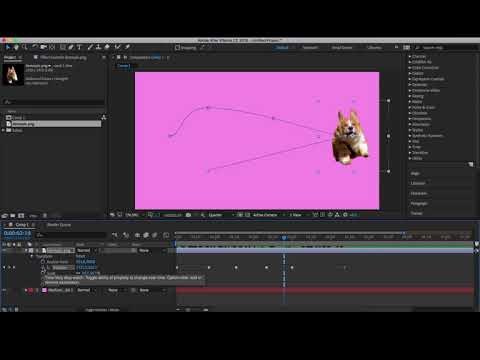Switch to the Standard workspace
This screenshot has height=360, width=480.
[x=310, y=48]
